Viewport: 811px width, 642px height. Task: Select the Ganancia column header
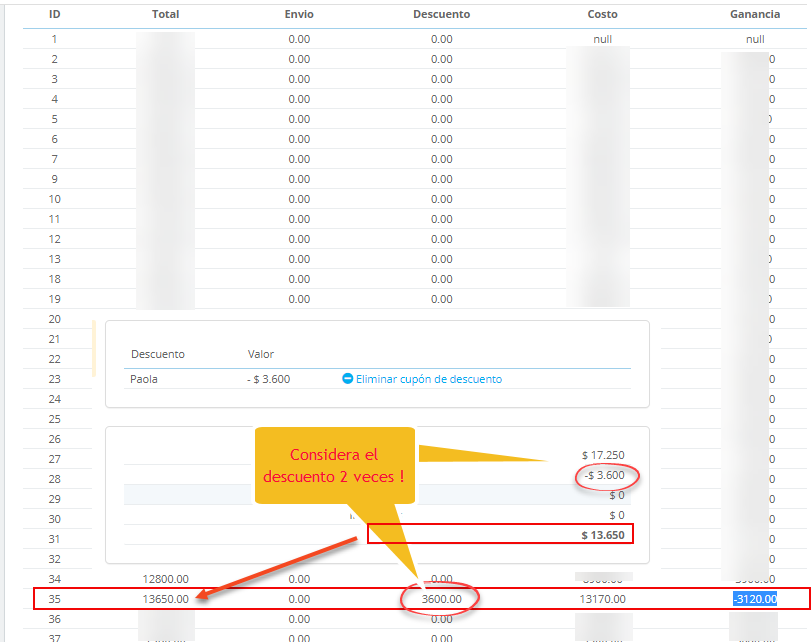point(755,14)
